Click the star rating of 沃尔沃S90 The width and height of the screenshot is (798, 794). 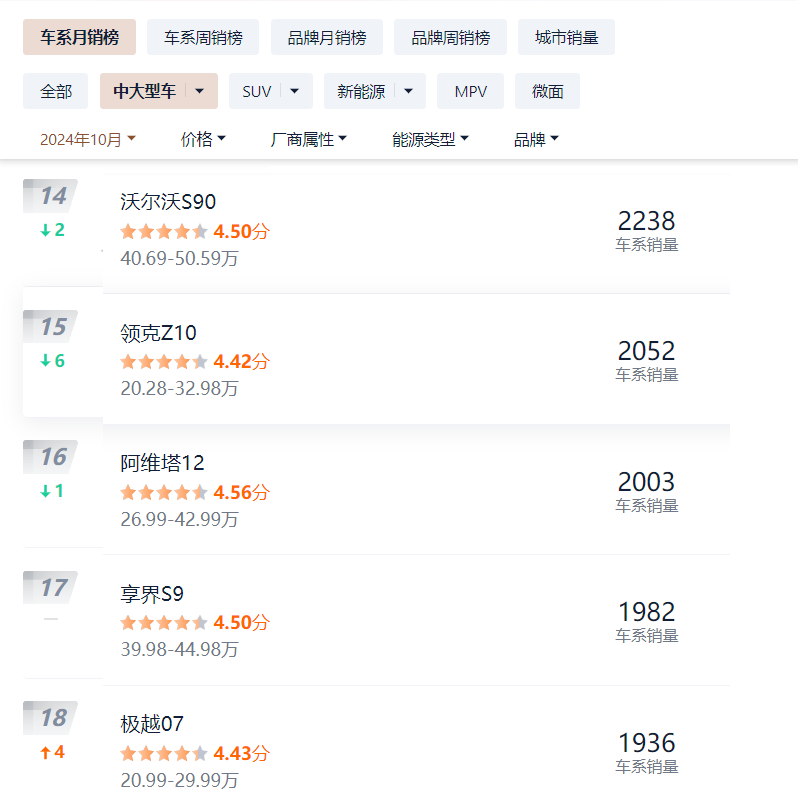(x=164, y=232)
